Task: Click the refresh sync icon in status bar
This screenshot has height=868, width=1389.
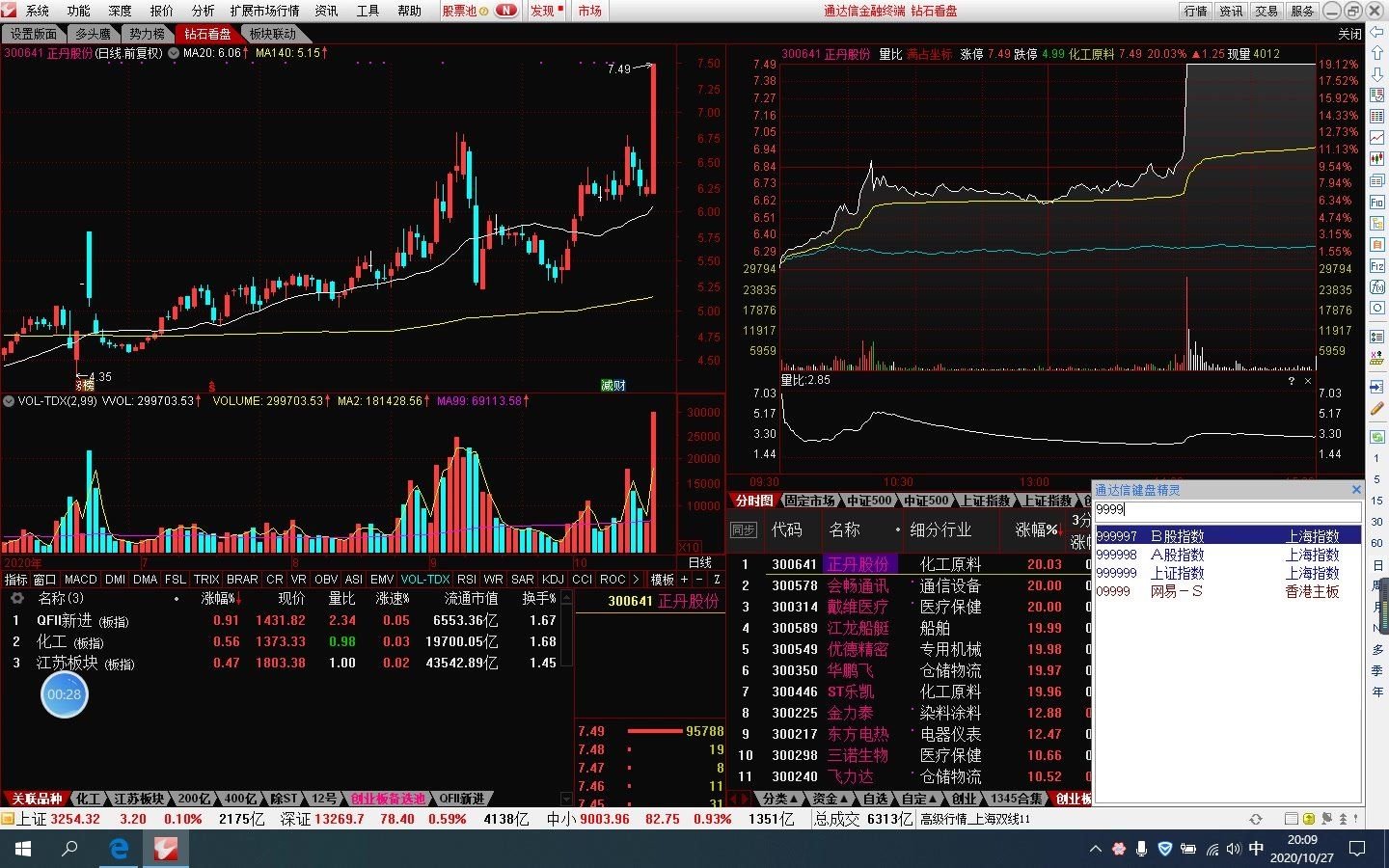Action: pyautogui.click(x=1255, y=819)
